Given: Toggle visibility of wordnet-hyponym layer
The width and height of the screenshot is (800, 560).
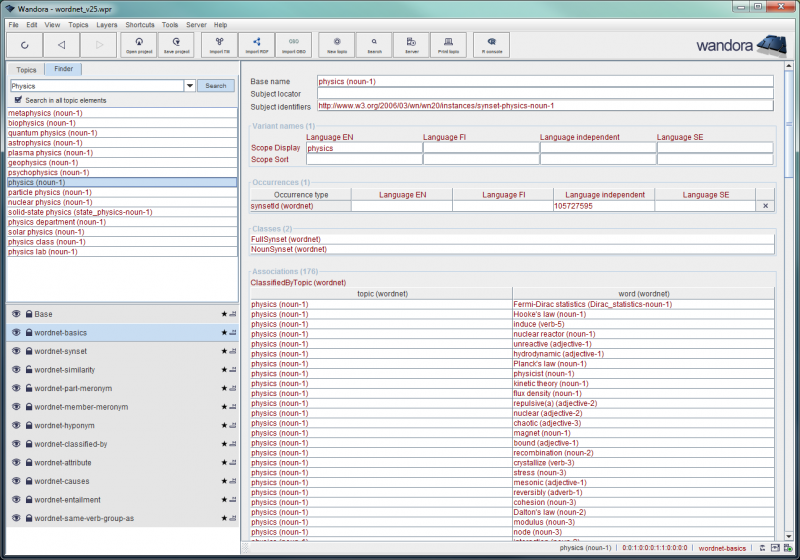Looking at the screenshot, I should pyautogui.click(x=16, y=426).
